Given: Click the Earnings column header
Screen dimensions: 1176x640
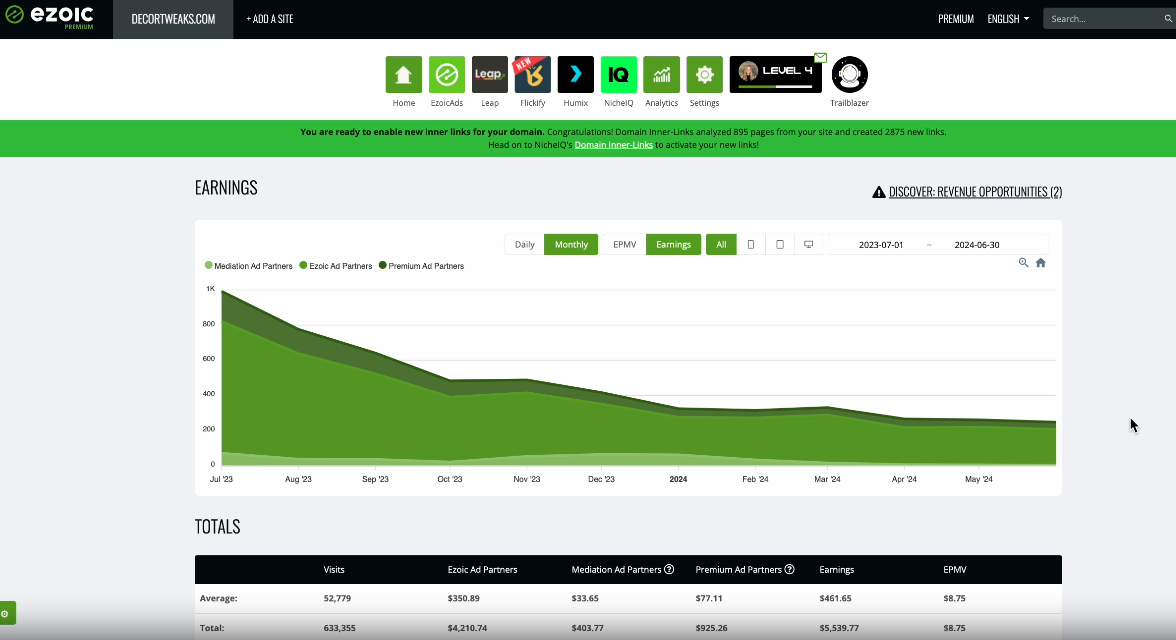Looking at the screenshot, I should (x=836, y=569).
